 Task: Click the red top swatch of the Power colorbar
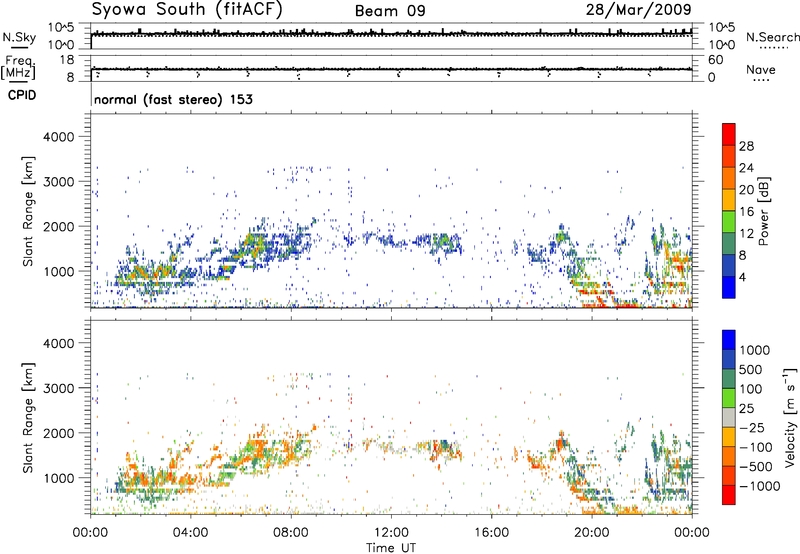click(729, 134)
